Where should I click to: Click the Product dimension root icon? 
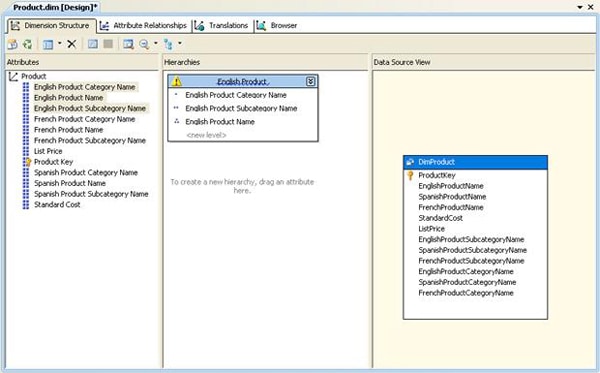click(13, 77)
